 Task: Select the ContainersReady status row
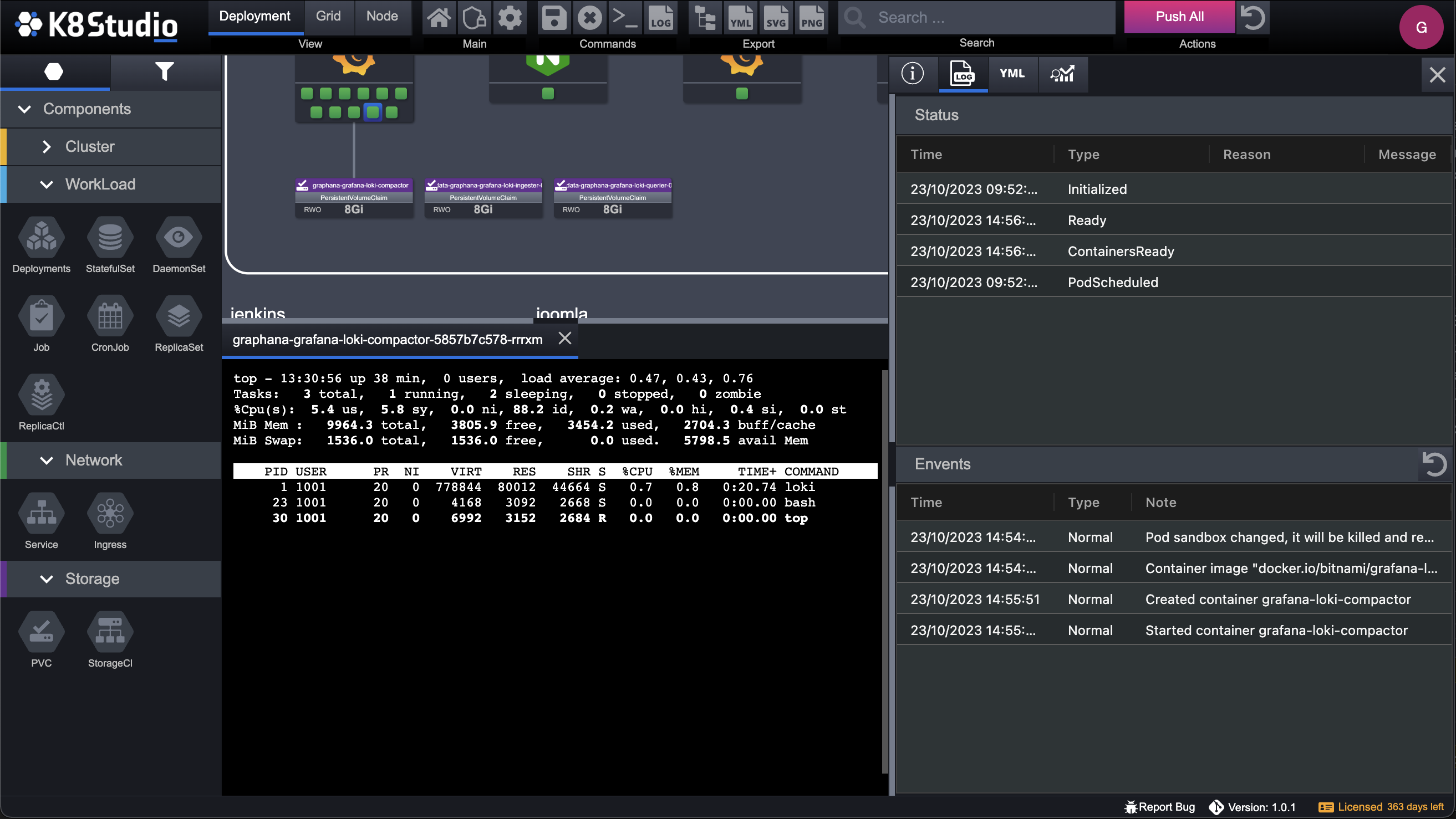pos(1173,252)
